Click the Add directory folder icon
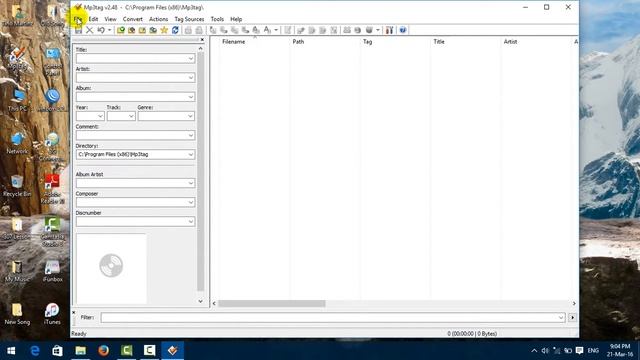 pyautogui.click(x=131, y=30)
